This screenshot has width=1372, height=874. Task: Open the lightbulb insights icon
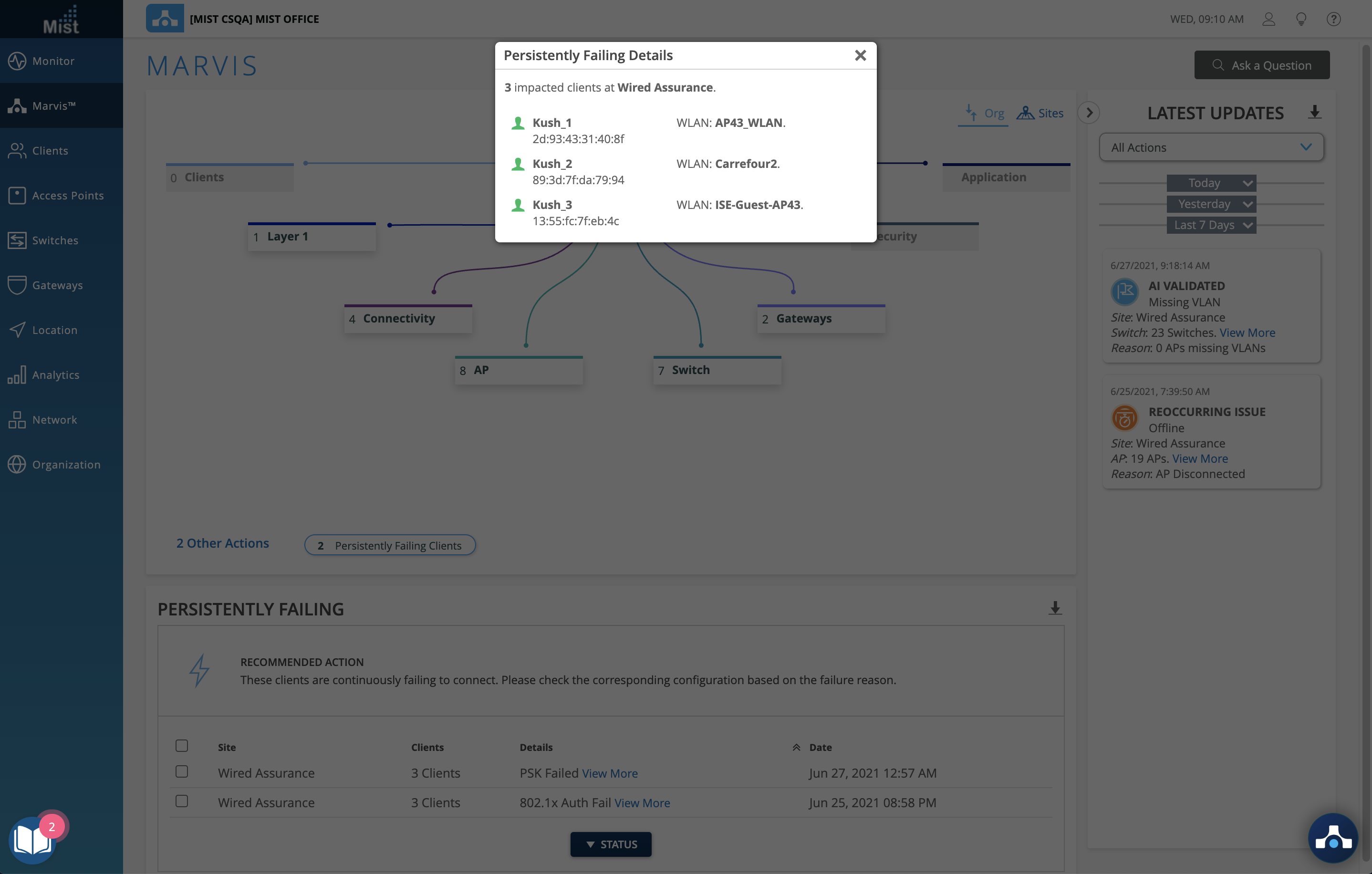(1301, 19)
